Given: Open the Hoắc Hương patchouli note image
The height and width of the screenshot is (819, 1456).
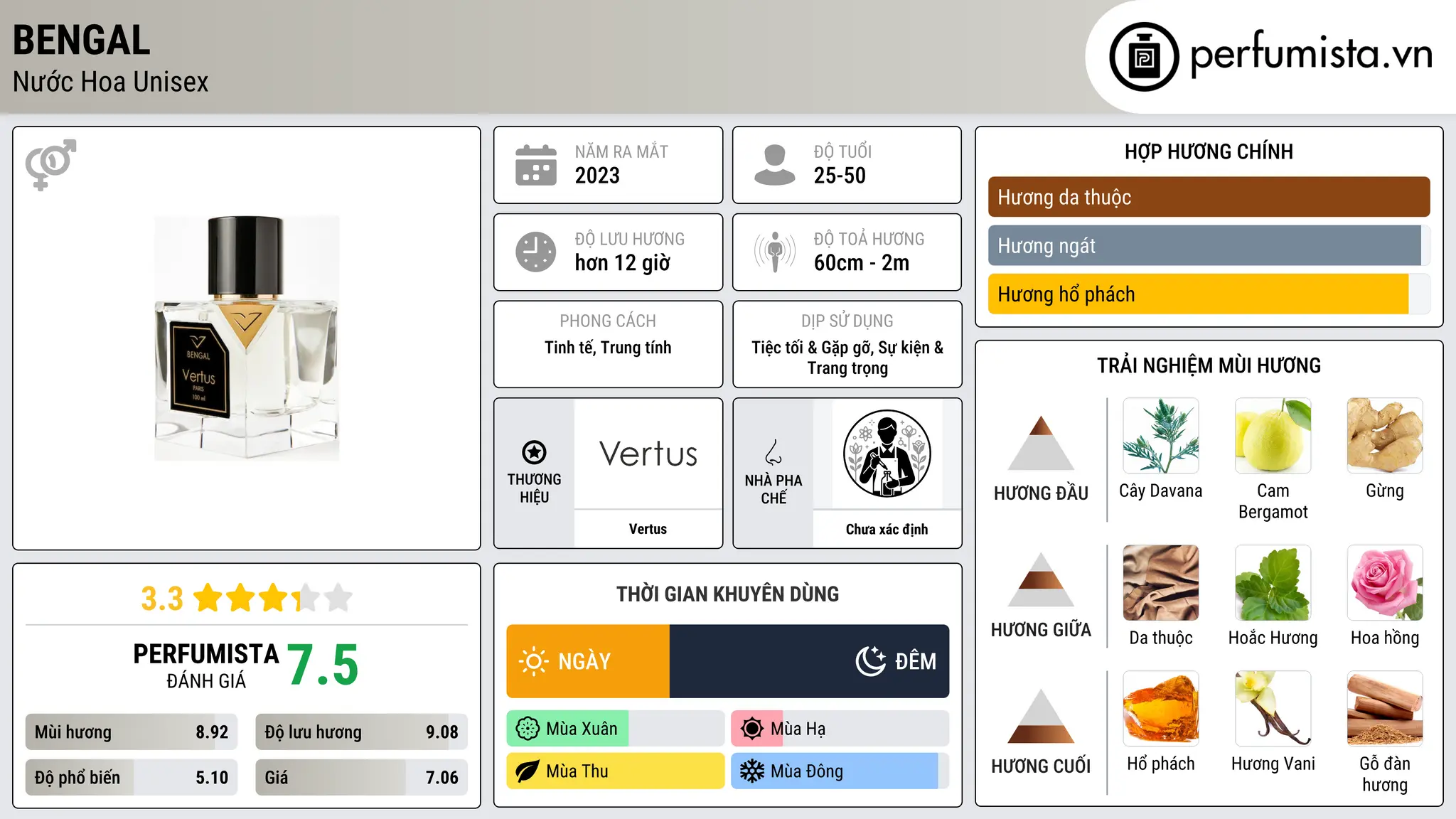Looking at the screenshot, I should coord(1273,583).
